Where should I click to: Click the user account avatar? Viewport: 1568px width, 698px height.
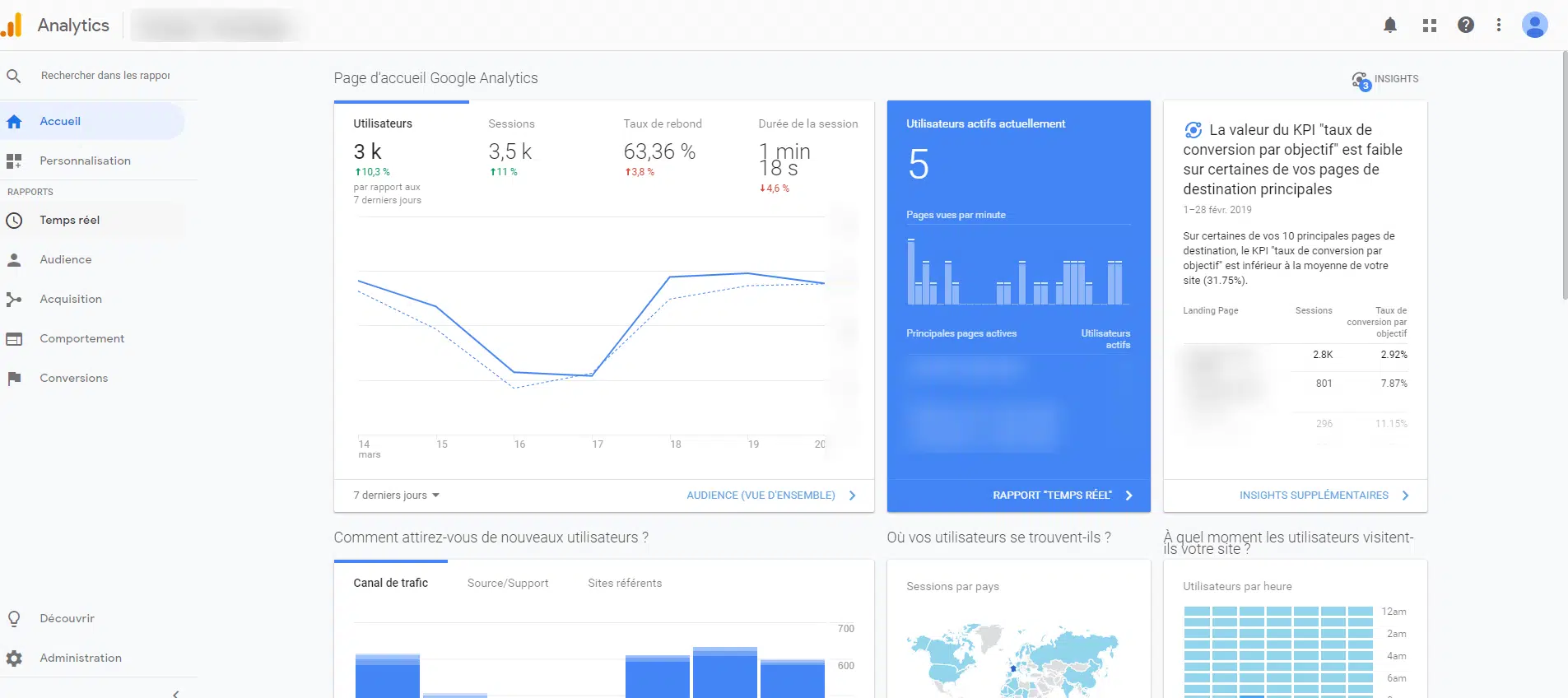click(x=1534, y=26)
